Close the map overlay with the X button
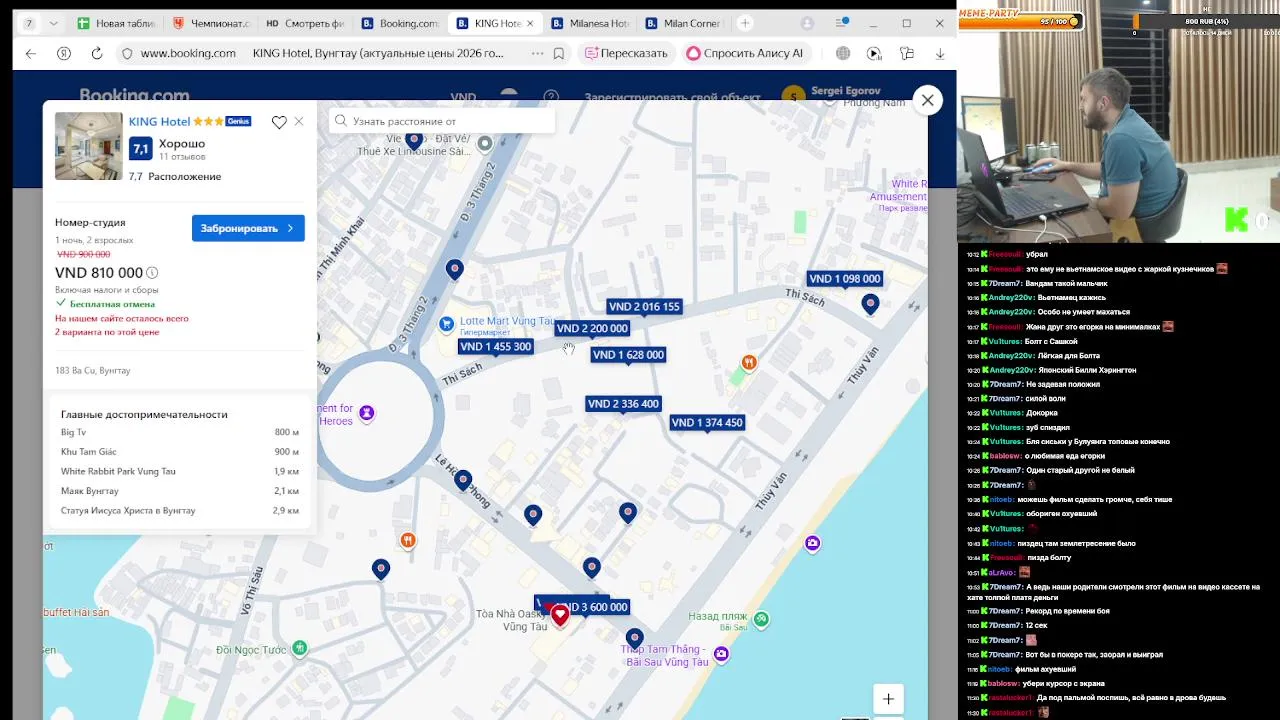 click(927, 100)
